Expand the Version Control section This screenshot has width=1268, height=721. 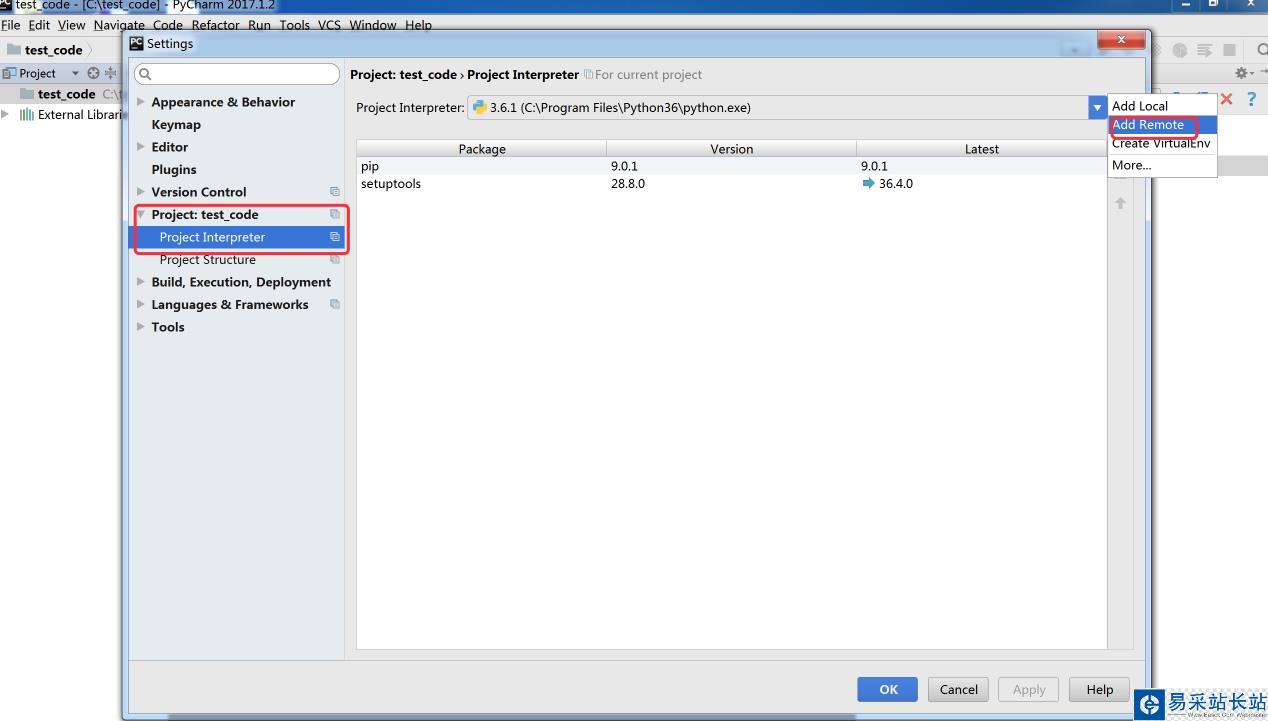pyautogui.click(x=141, y=192)
